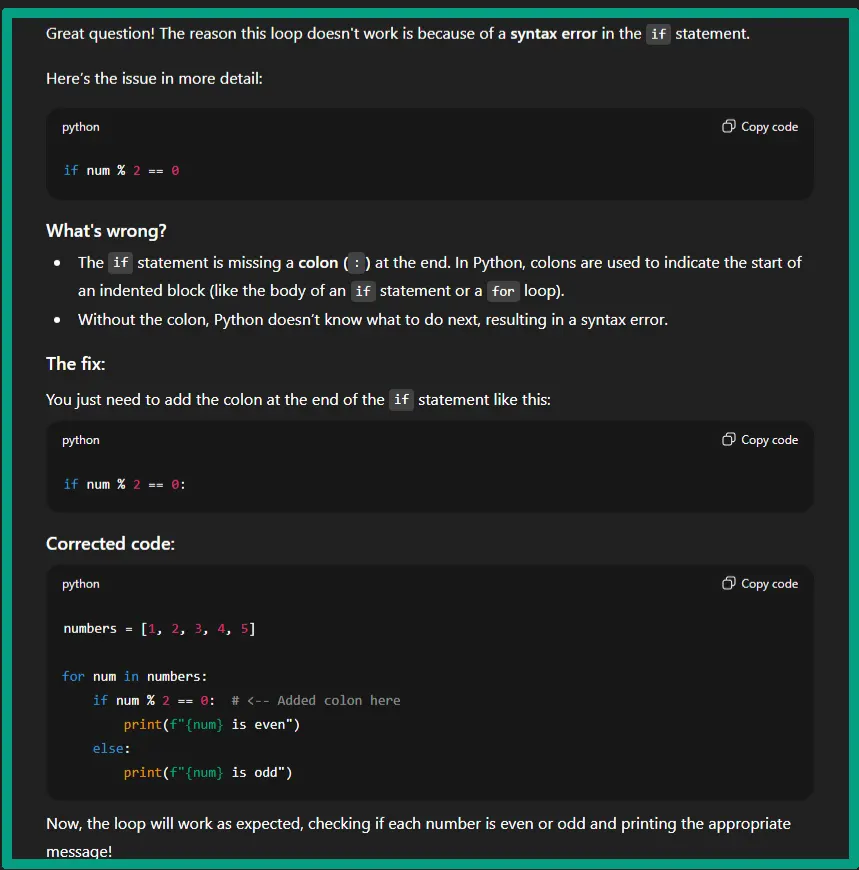Viewport: 859px width, 870px height.
Task: Click the 'What's wrong?' heading
Action: 106,230
